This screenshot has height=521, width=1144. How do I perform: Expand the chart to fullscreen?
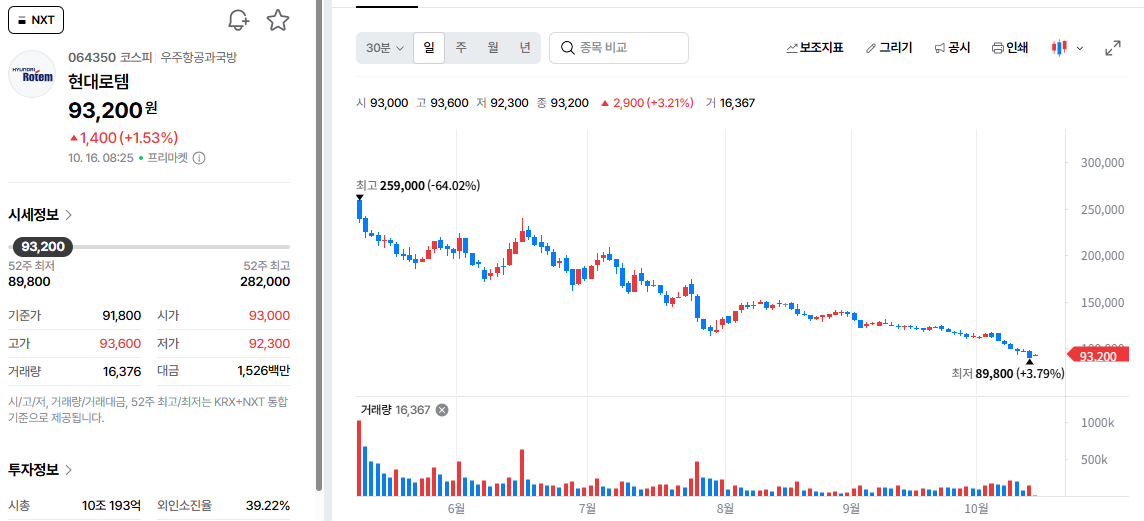[1113, 48]
